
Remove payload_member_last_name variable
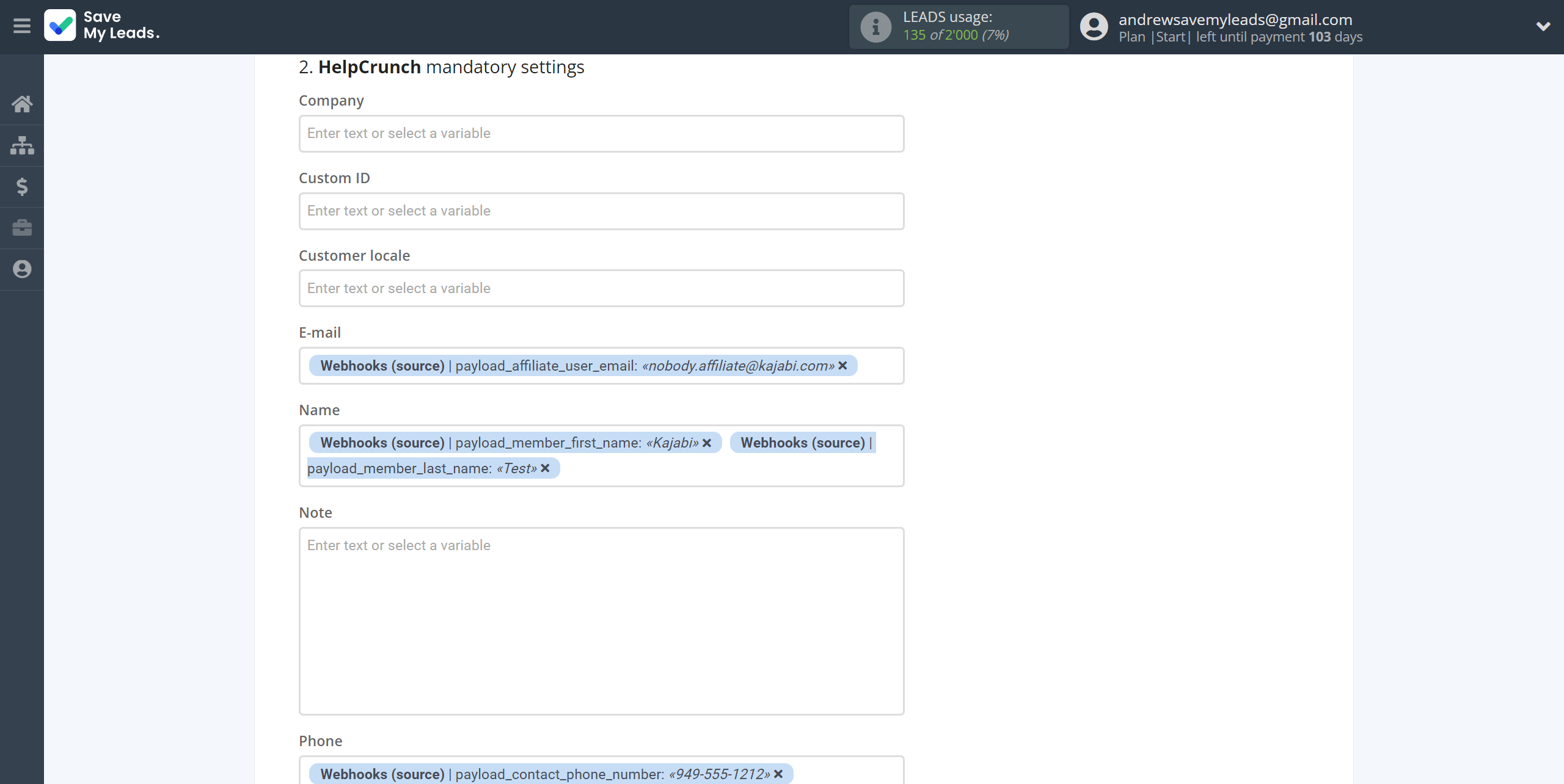click(x=546, y=468)
